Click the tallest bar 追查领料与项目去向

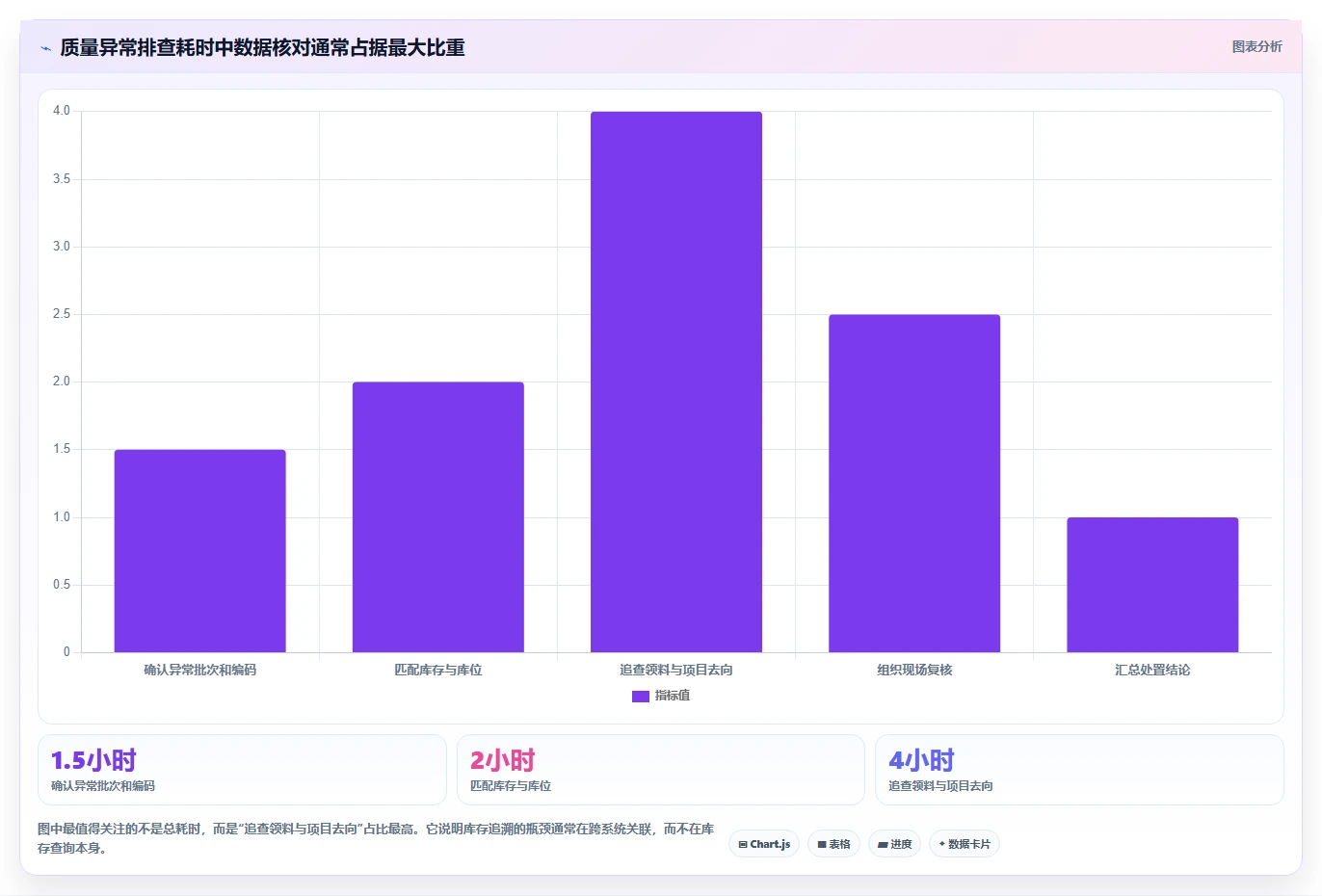[x=676, y=382]
